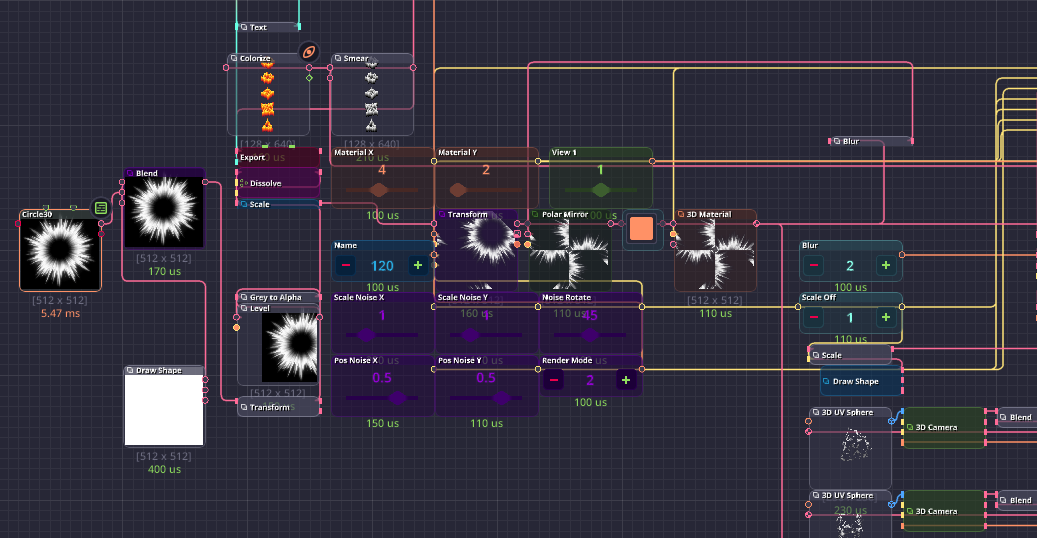Image resolution: width=1037 pixels, height=538 pixels.
Task: Select the Circle30 node preview
Action: tap(60, 254)
